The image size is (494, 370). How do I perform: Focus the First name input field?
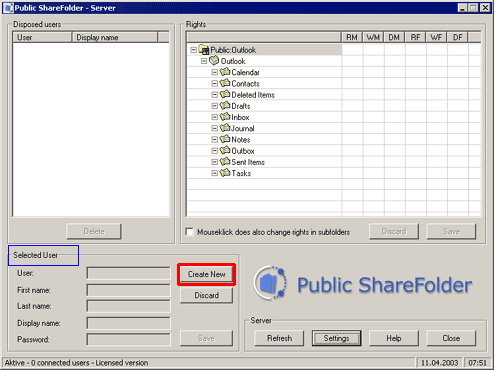pos(128,290)
